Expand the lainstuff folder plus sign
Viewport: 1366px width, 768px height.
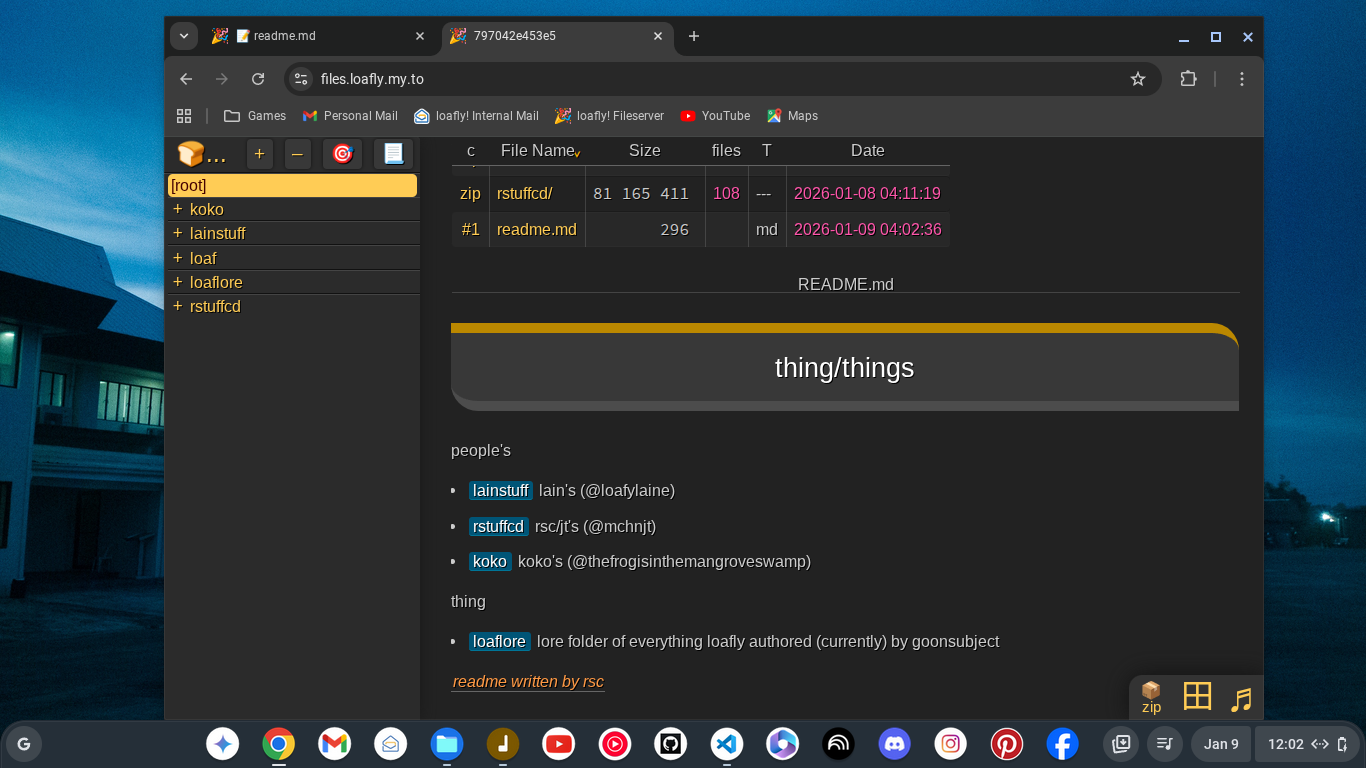178,233
